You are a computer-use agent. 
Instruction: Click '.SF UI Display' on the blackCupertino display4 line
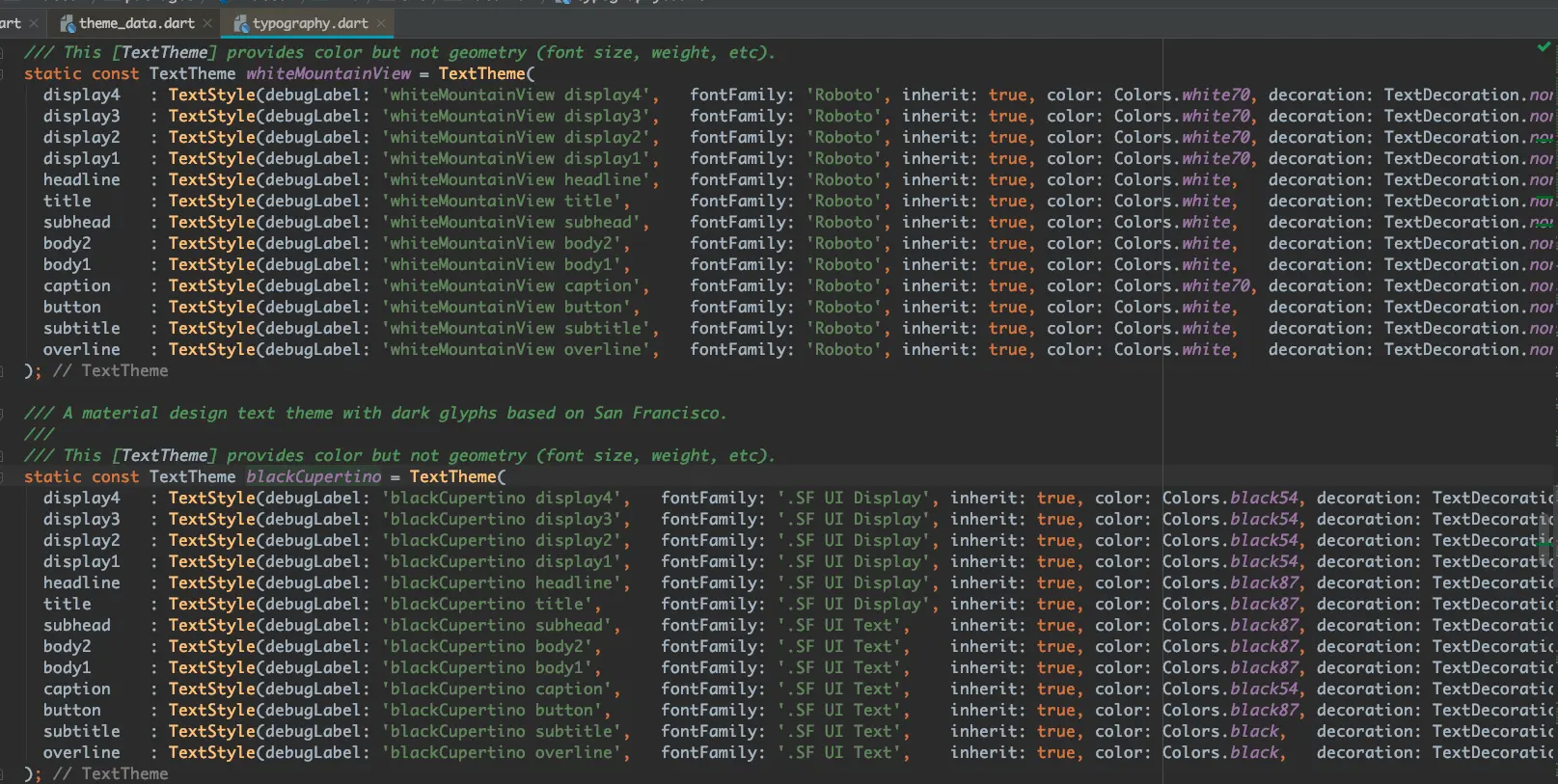pos(854,499)
